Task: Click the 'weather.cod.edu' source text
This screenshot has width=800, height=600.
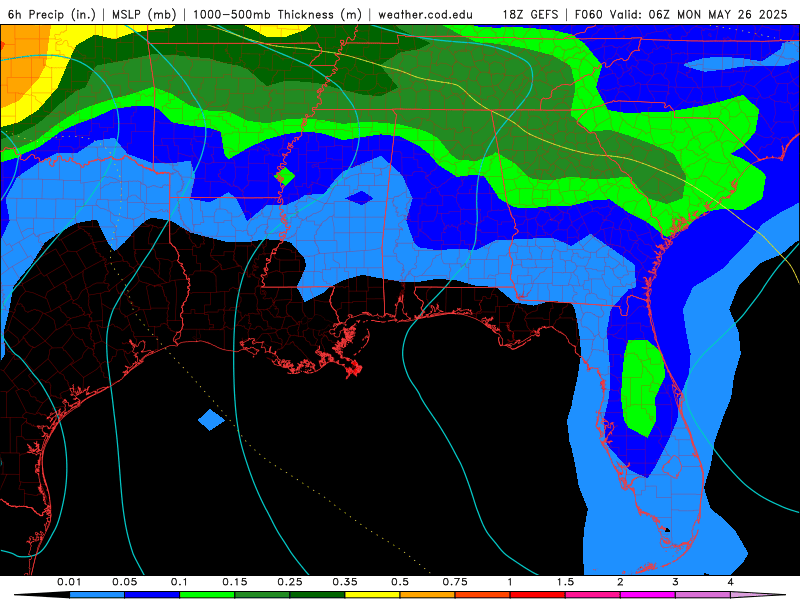Action: coord(425,14)
